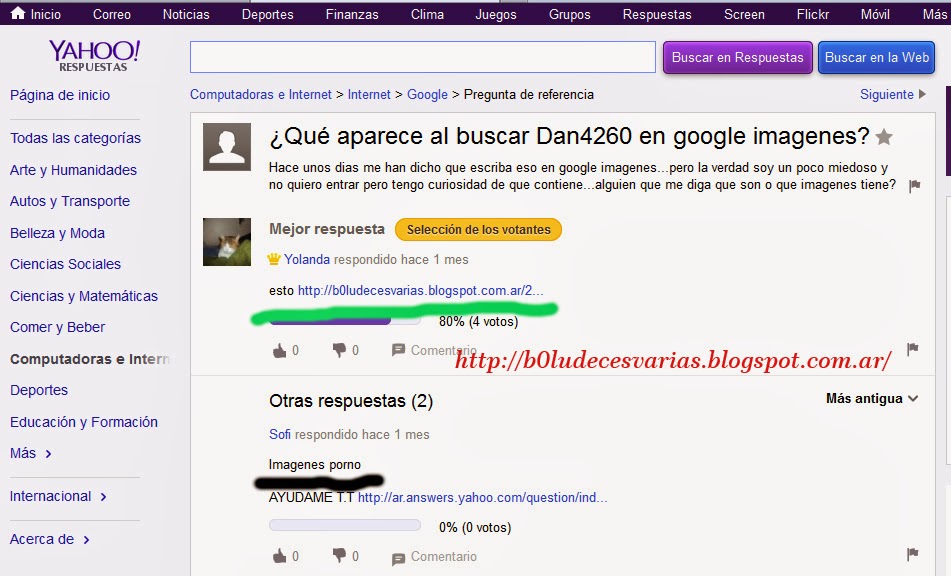951x576 pixels.
Task: Select Computadoras e Internet sidebar category
Action: [x=90, y=359]
